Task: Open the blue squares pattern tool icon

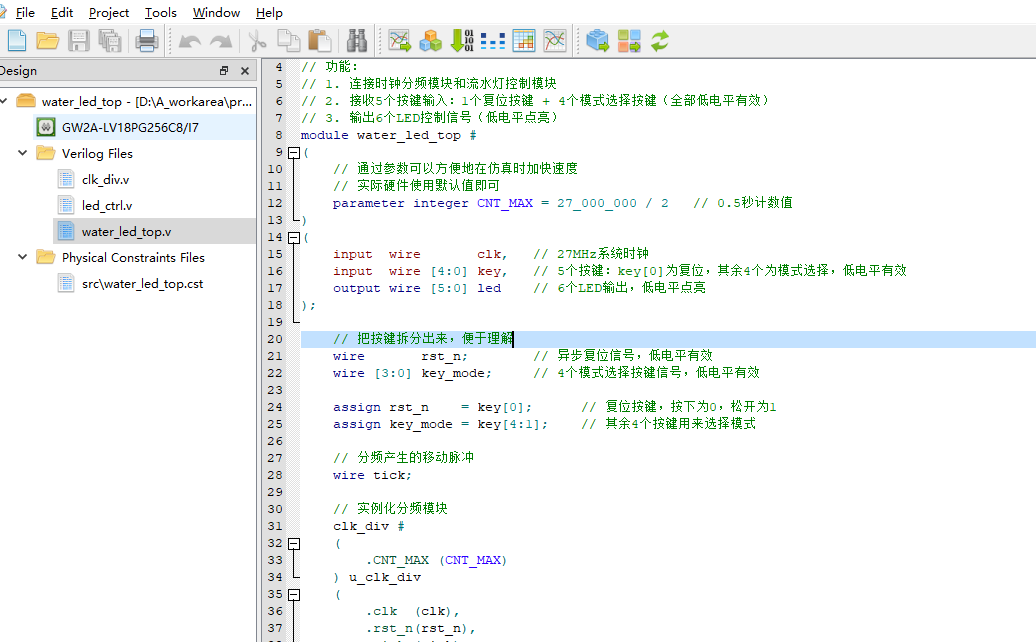Action: pos(493,41)
